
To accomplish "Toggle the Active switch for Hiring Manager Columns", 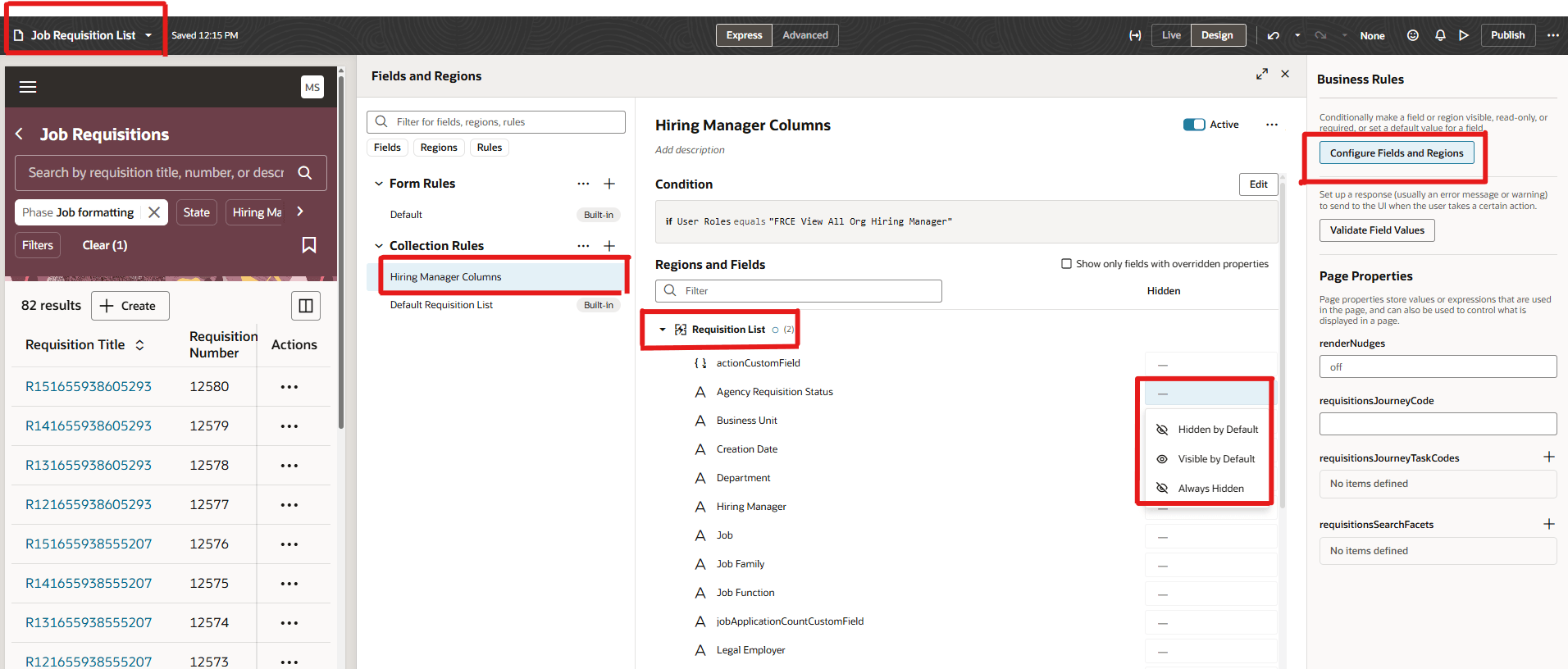I will coord(1194,125).
